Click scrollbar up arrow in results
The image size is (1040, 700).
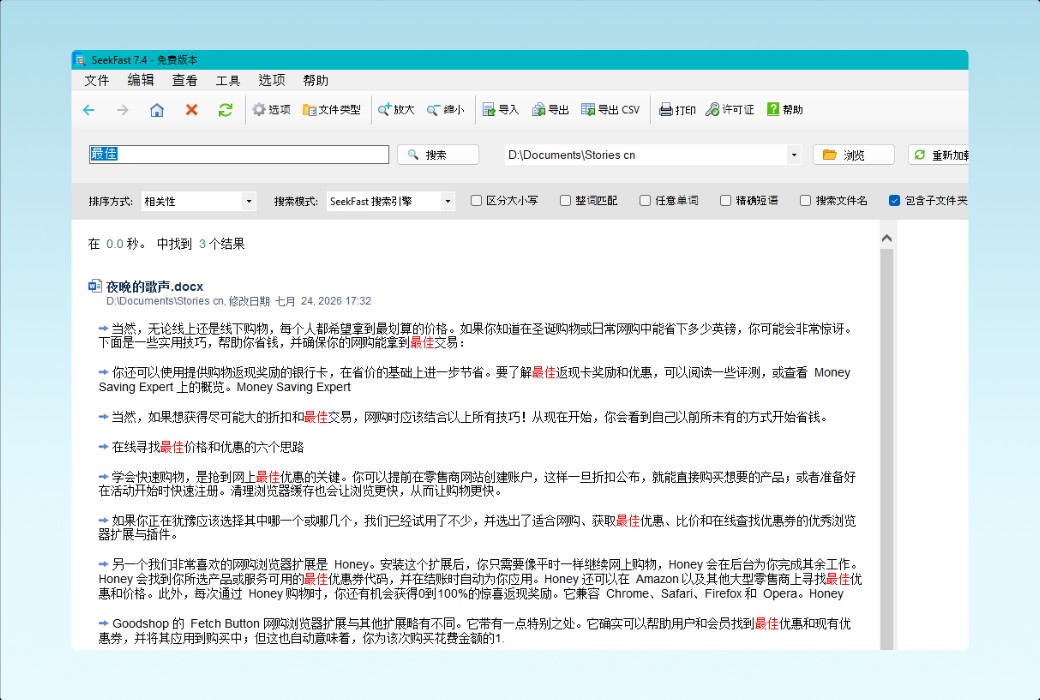pyautogui.click(x=887, y=238)
